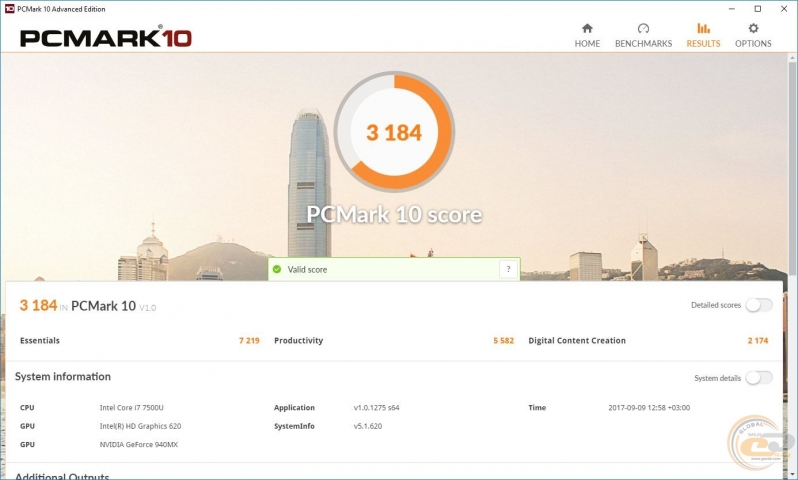This screenshot has width=798, height=480.
Task: Click the scrollbar up arrow
Action: [x=793, y=58]
